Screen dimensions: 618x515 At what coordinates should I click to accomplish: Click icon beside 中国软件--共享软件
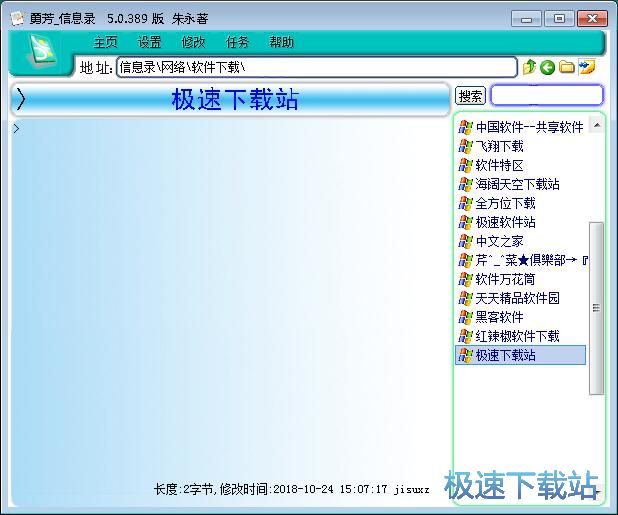click(465, 127)
